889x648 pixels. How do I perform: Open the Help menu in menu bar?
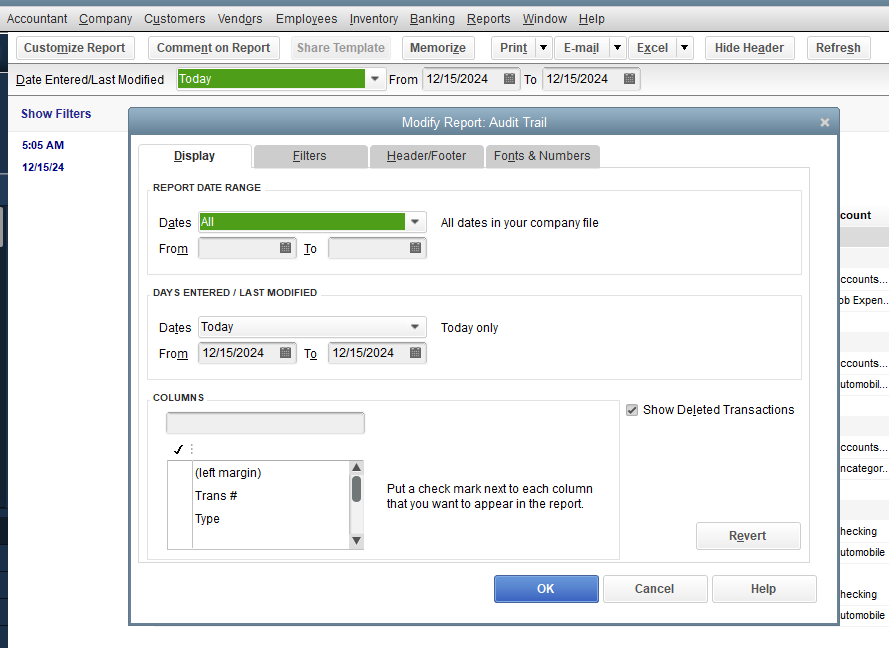click(591, 19)
